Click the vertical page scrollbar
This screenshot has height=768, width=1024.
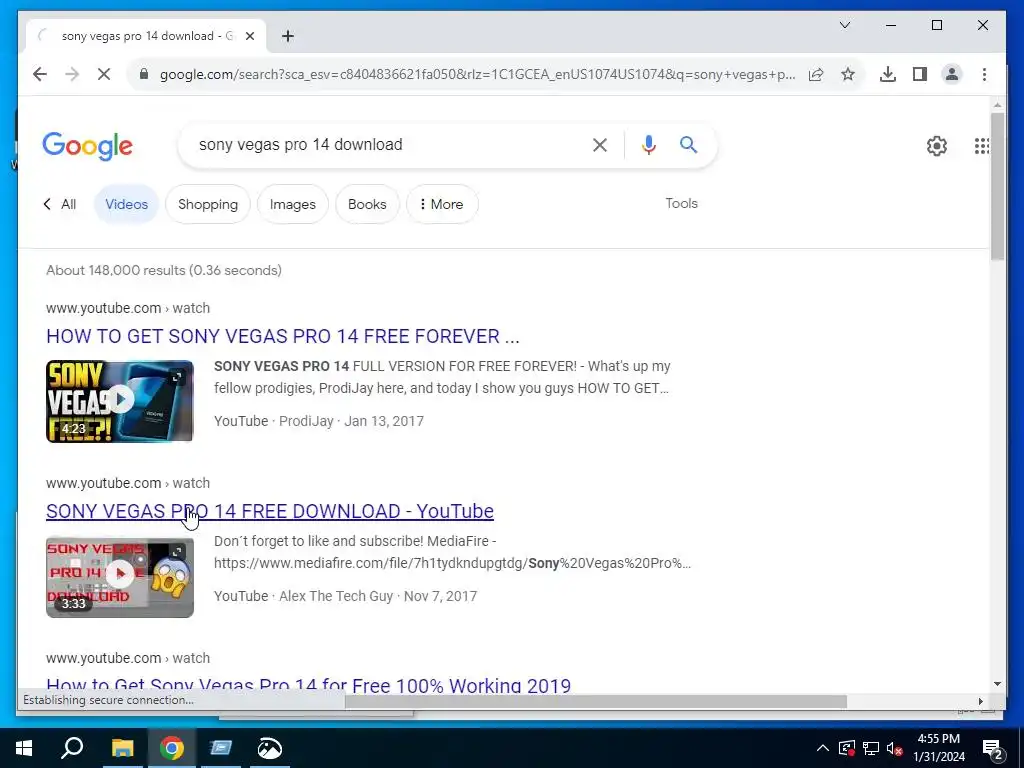(997, 186)
